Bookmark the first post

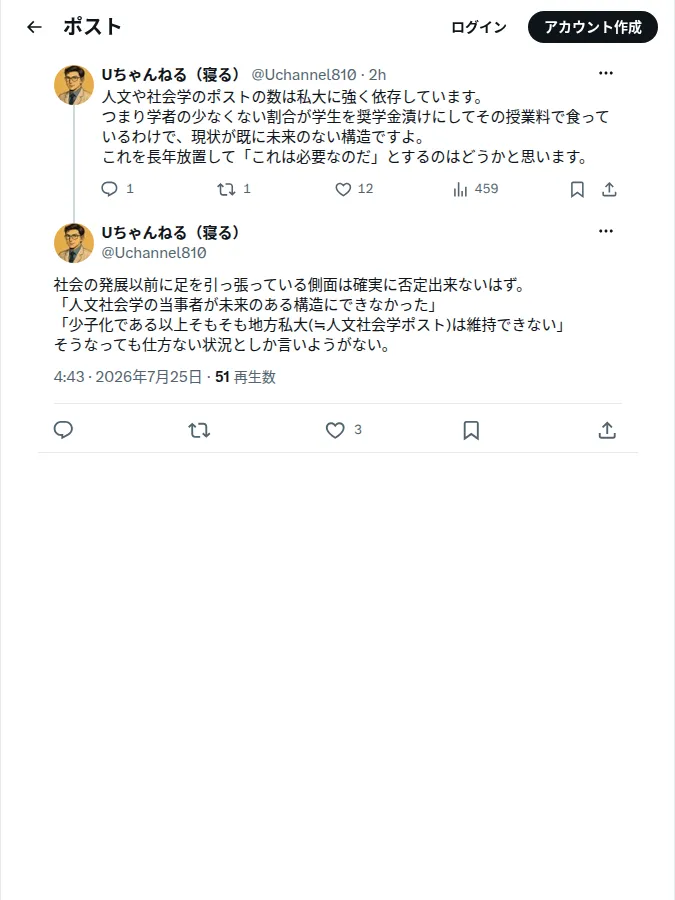pyautogui.click(x=577, y=189)
